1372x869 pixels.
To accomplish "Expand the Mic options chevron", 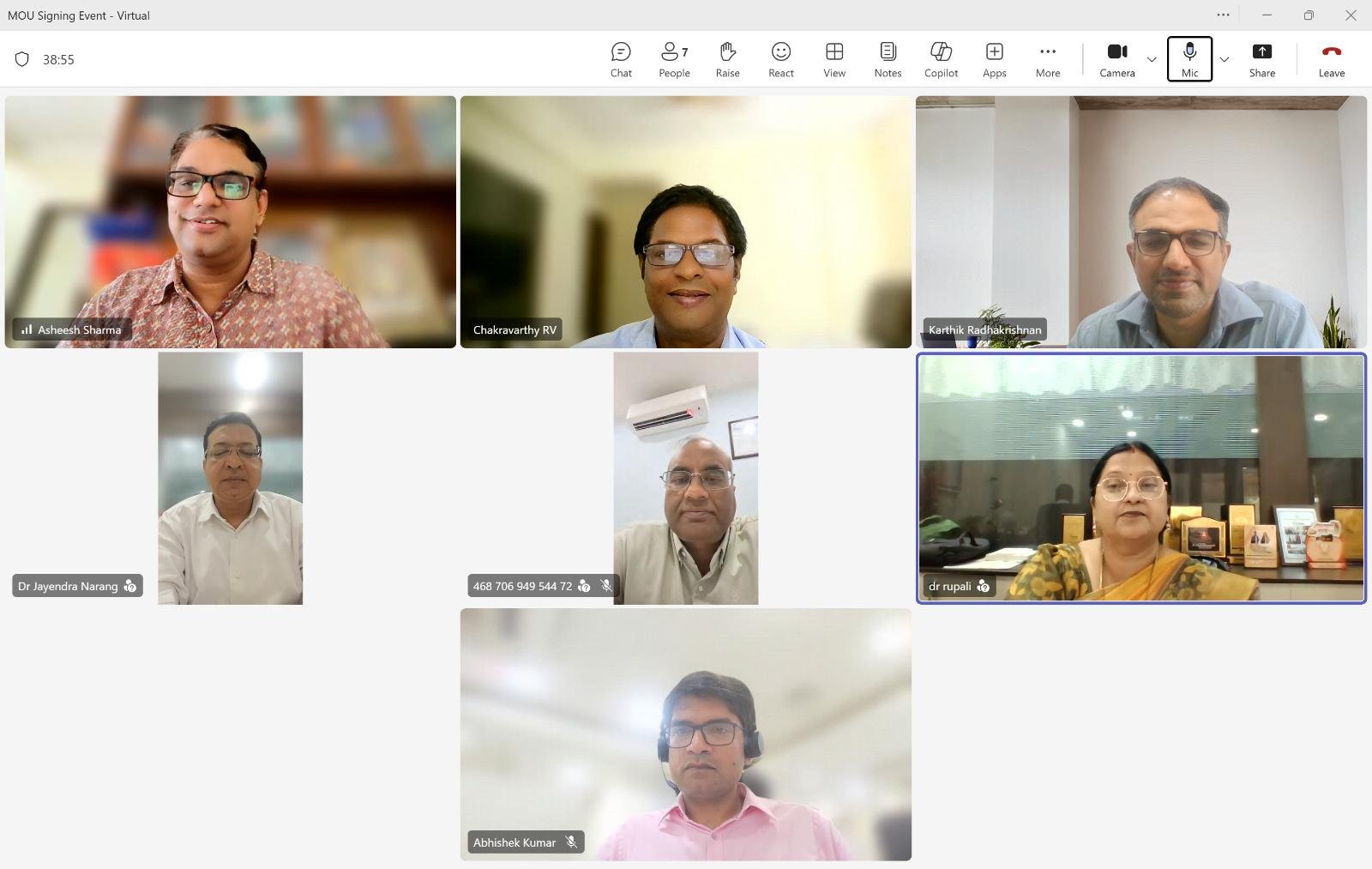I will (1224, 59).
